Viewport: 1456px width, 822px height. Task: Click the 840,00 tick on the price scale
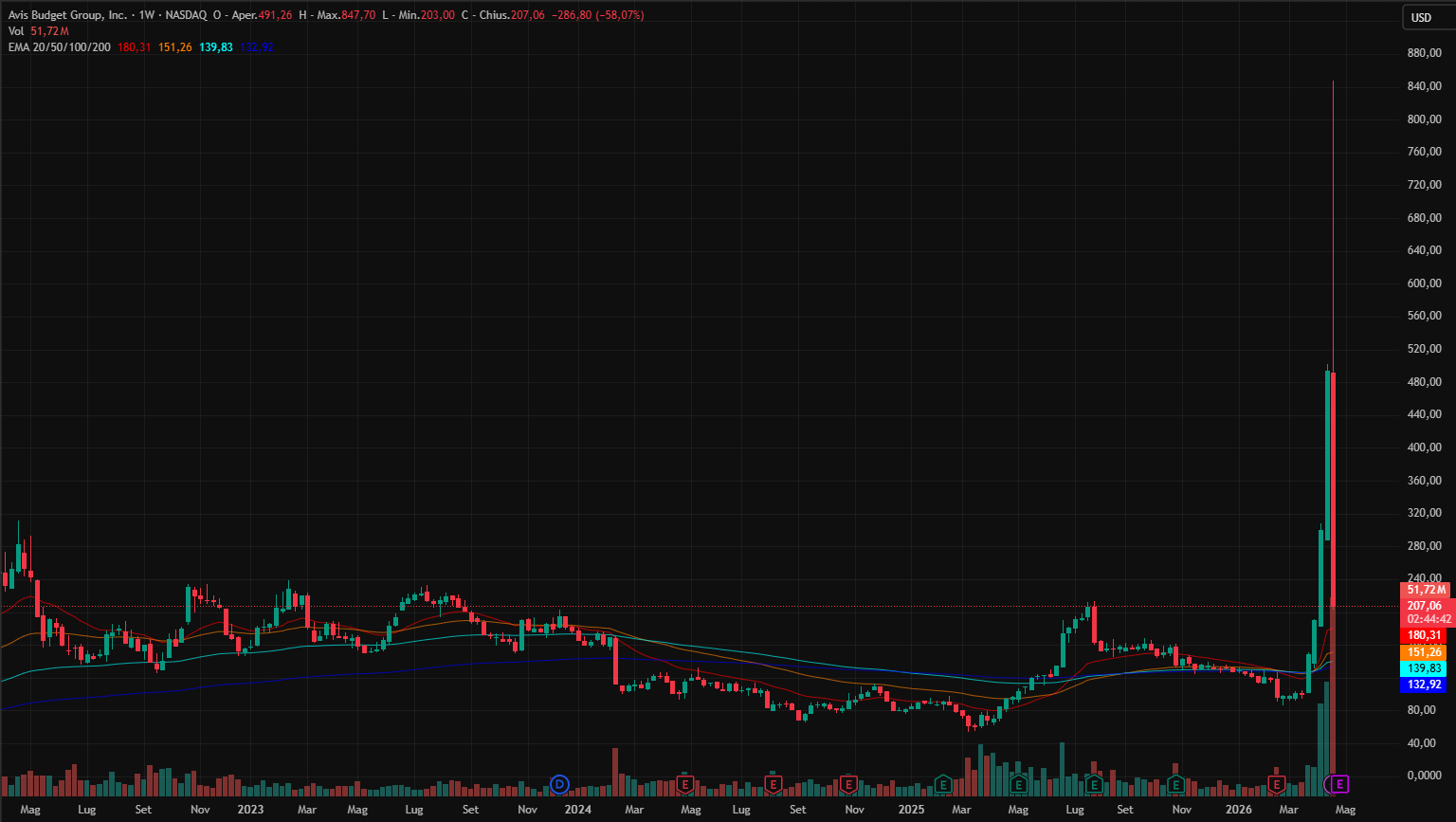click(1425, 86)
